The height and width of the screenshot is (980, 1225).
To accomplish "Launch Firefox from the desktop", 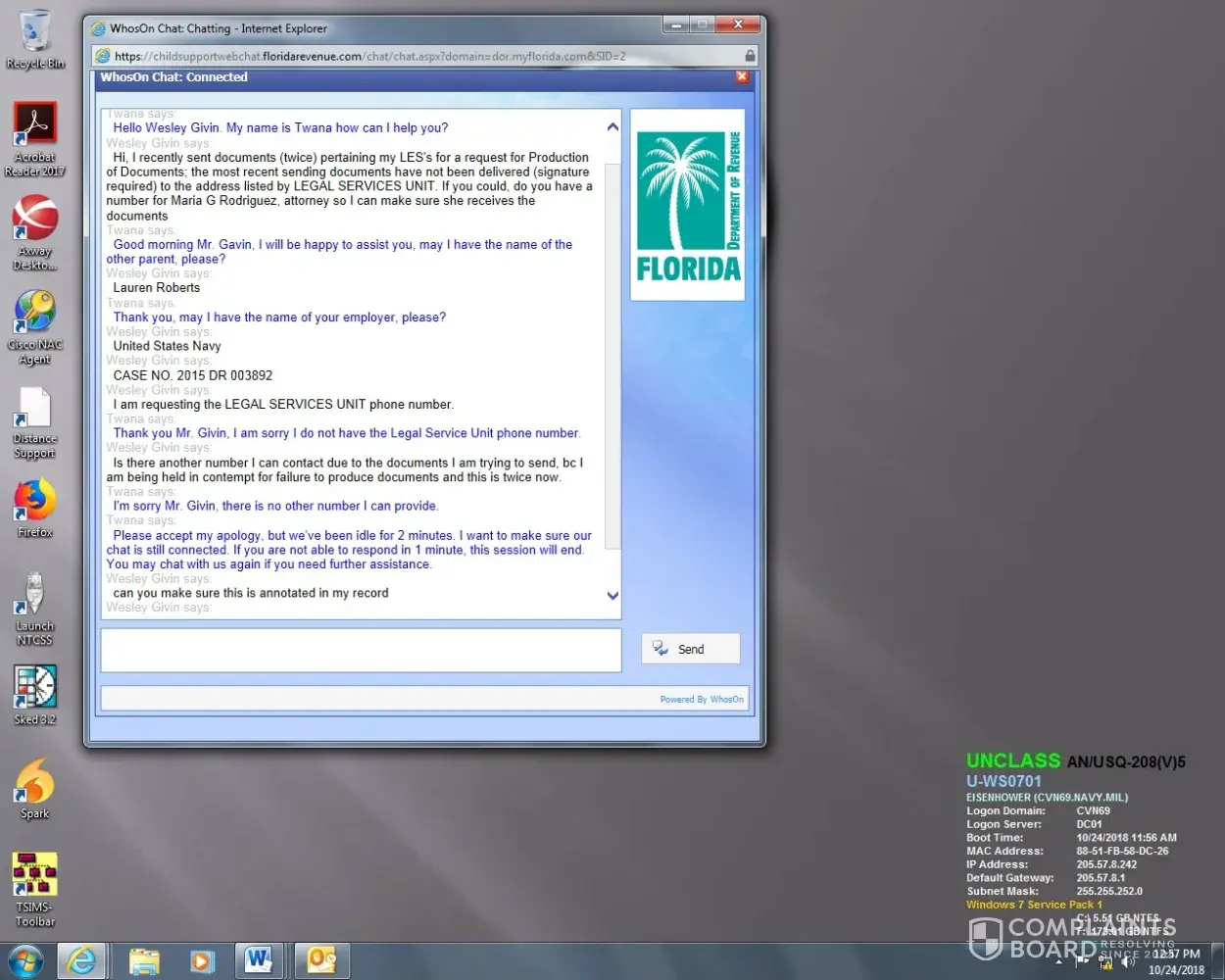I will (x=35, y=504).
